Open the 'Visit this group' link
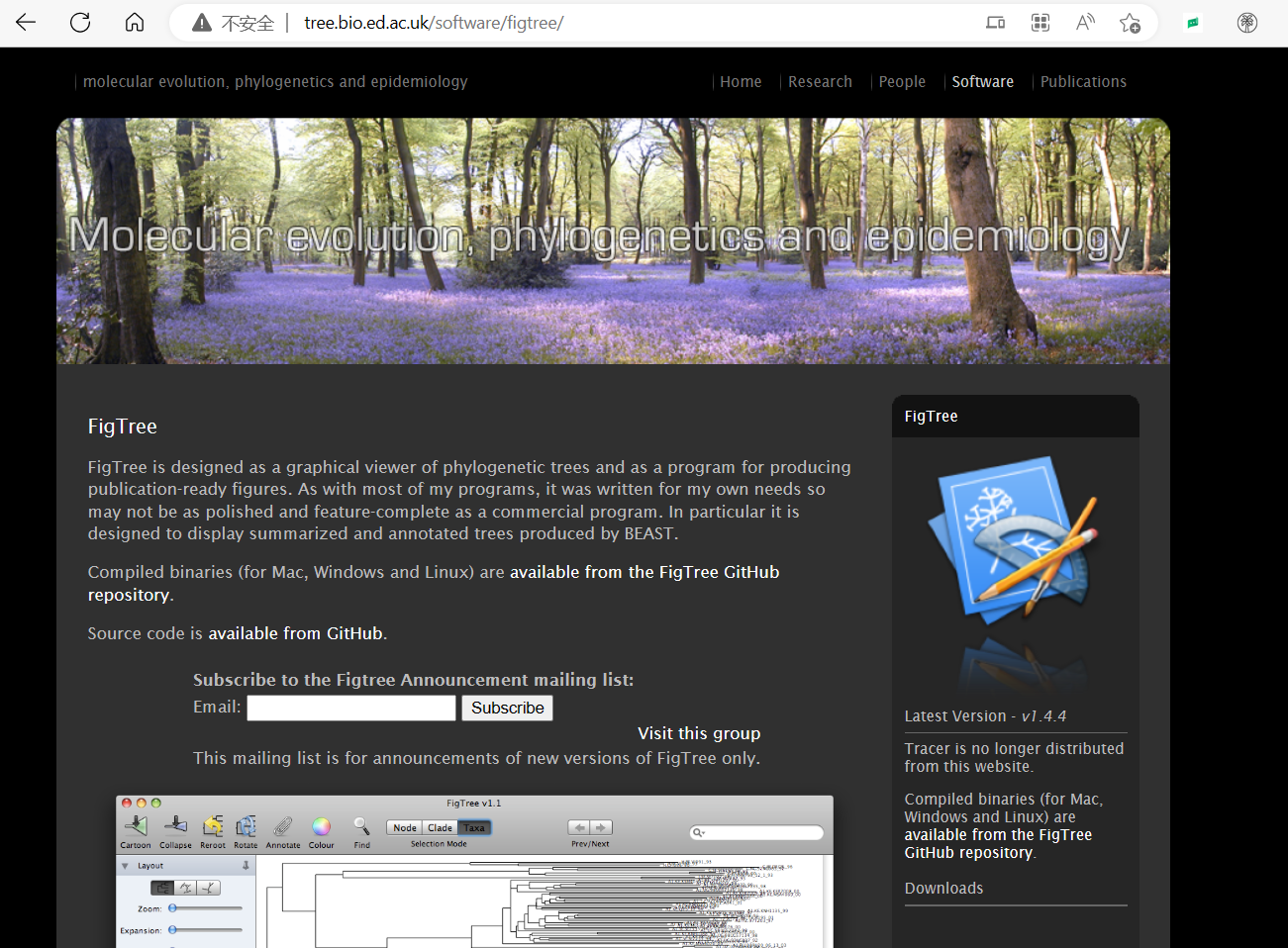 coord(699,733)
